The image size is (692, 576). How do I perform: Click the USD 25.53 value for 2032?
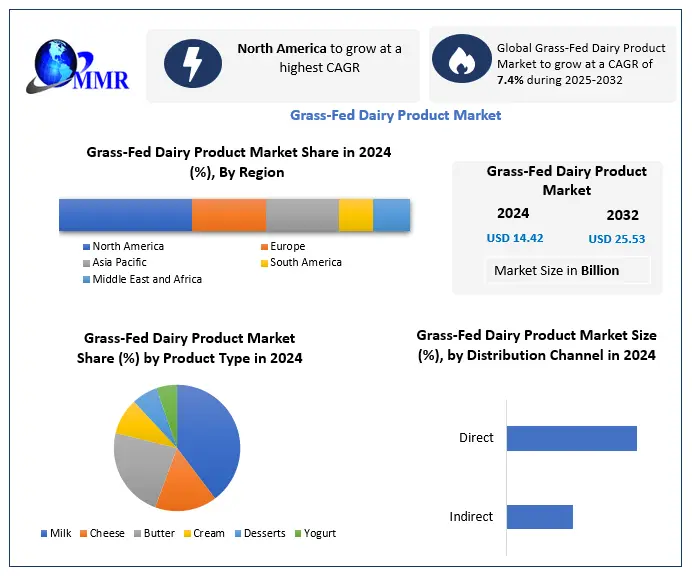617,239
